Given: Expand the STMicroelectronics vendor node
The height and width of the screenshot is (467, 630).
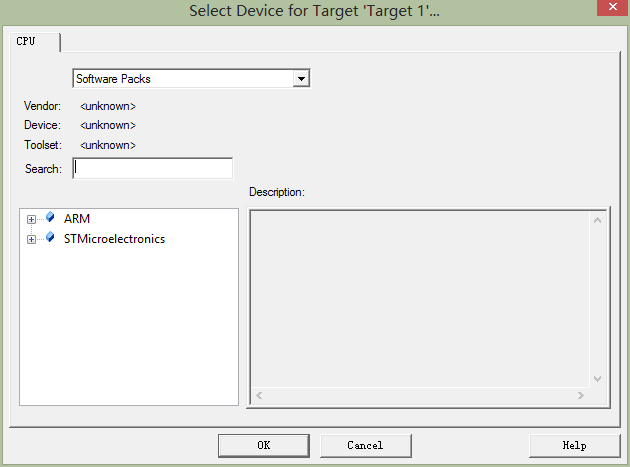Looking at the screenshot, I should (31, 240).
